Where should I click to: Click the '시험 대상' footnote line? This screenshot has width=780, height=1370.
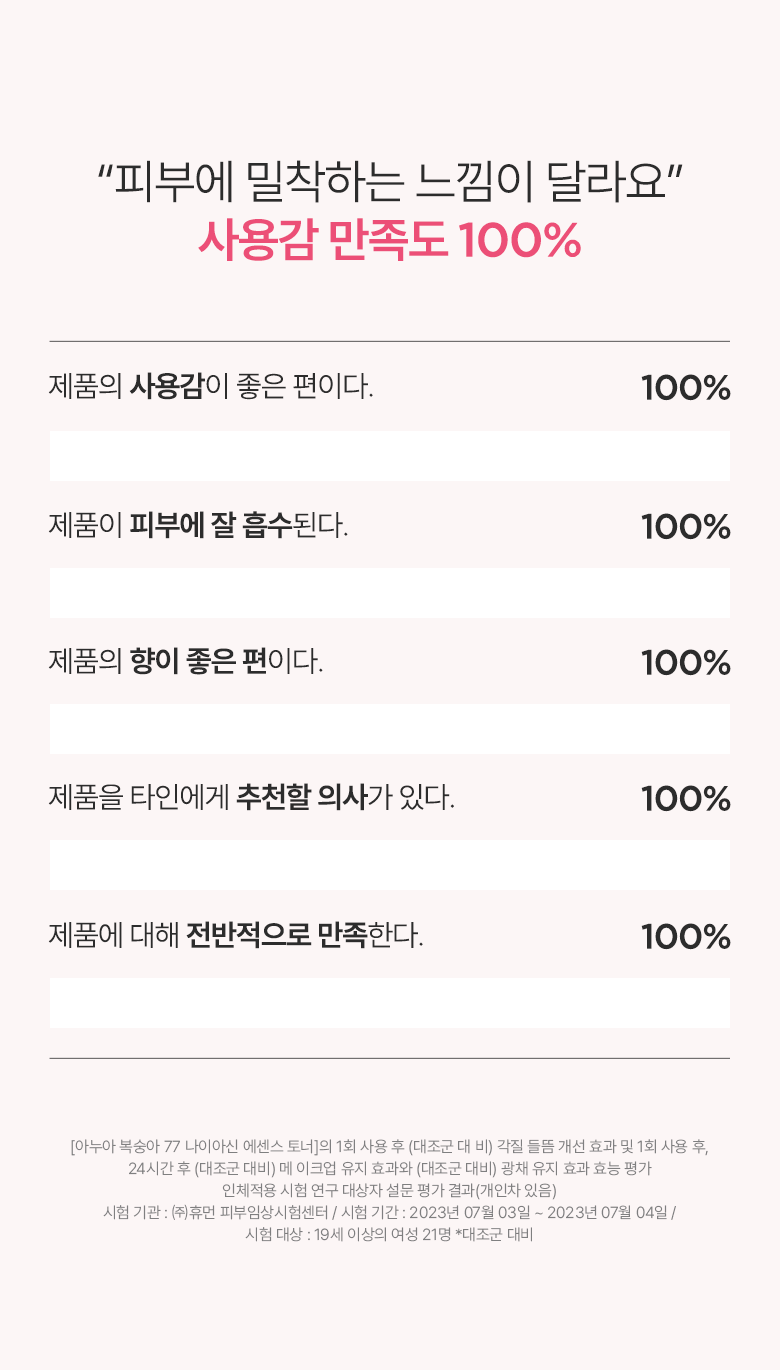[390, 1234]
